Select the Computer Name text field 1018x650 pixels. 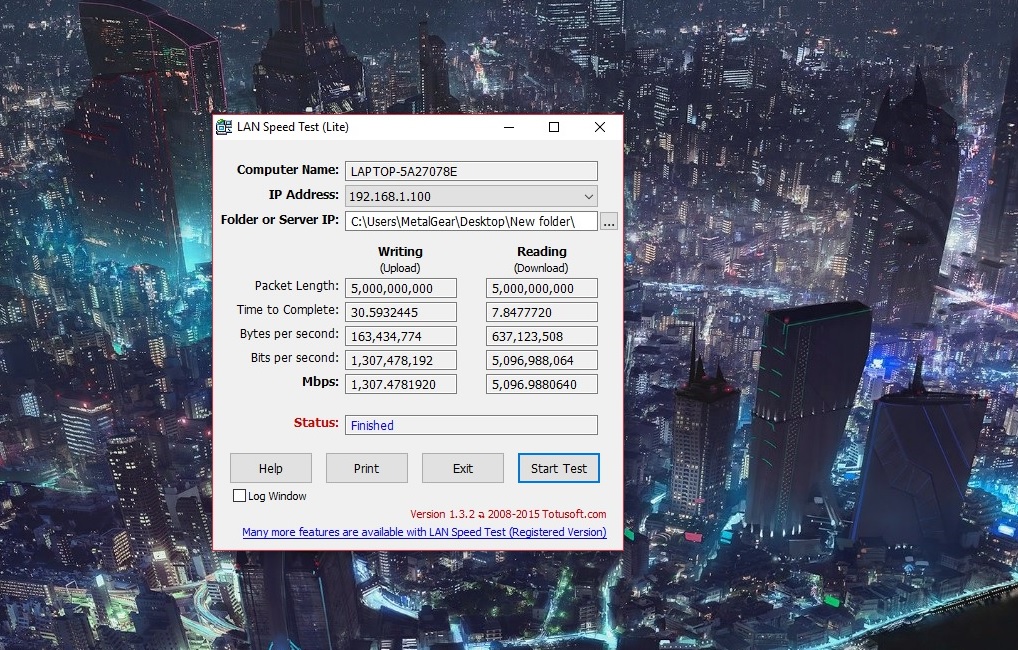click(x=471, y=172)
